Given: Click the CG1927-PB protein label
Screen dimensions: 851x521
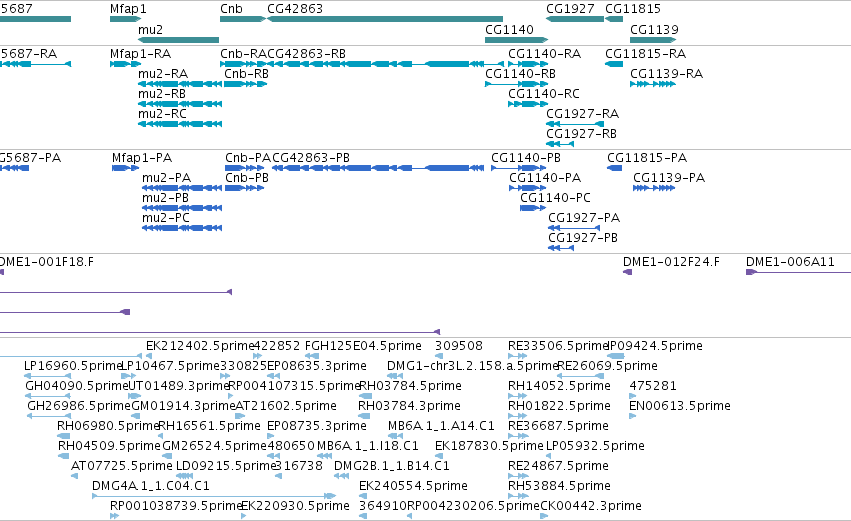Looking at the screenshot, I should tap(583, 238).
